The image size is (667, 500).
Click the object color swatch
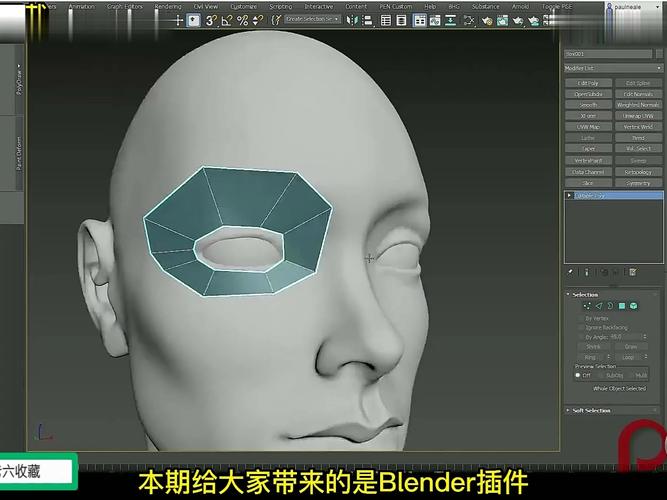(660, 54)
